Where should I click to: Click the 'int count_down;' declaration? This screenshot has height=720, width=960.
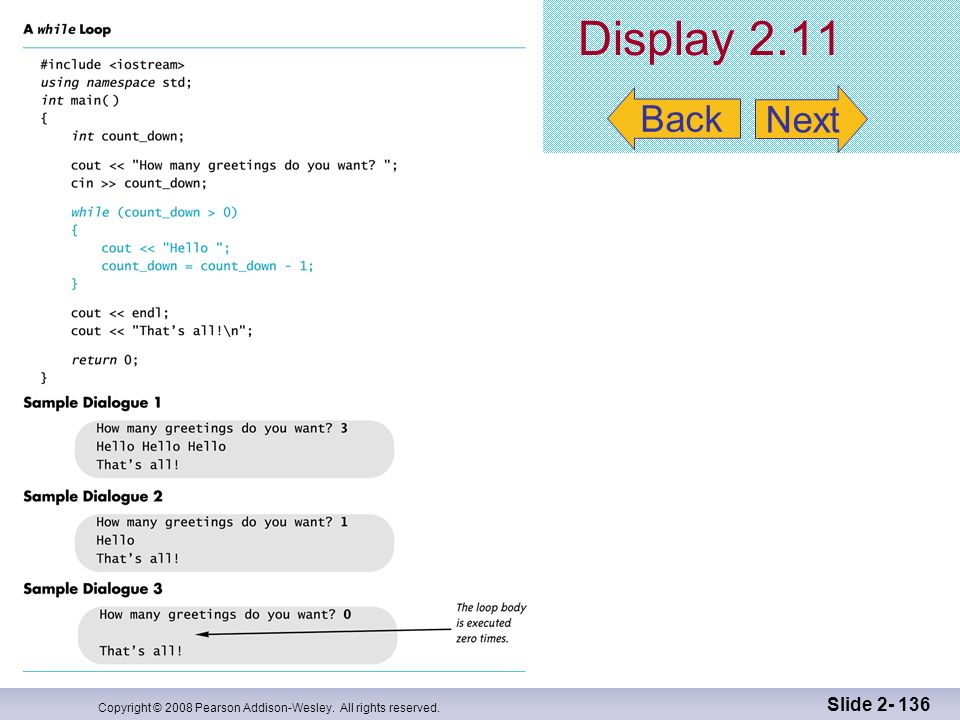pyautogui.click(x=127, y=136)
